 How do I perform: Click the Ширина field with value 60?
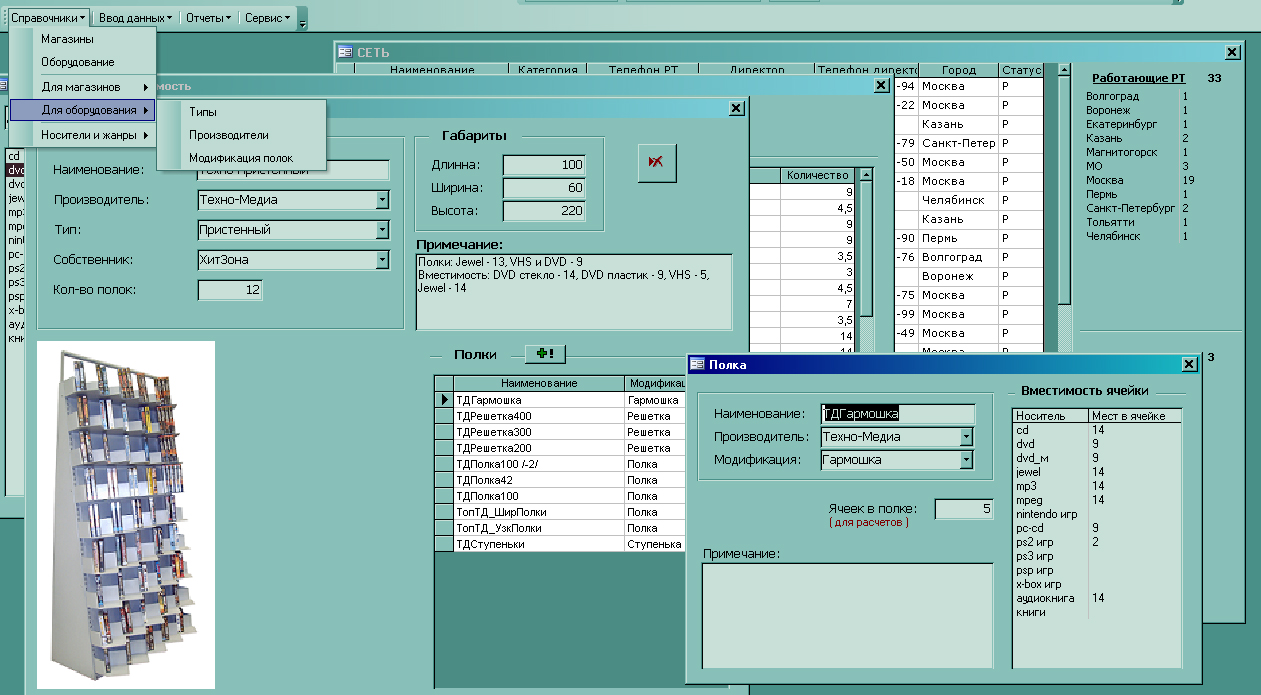point(544,188)
